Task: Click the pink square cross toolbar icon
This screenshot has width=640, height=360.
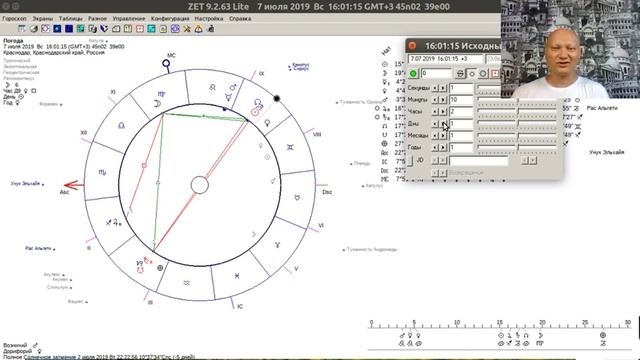Action: (140, 29)
